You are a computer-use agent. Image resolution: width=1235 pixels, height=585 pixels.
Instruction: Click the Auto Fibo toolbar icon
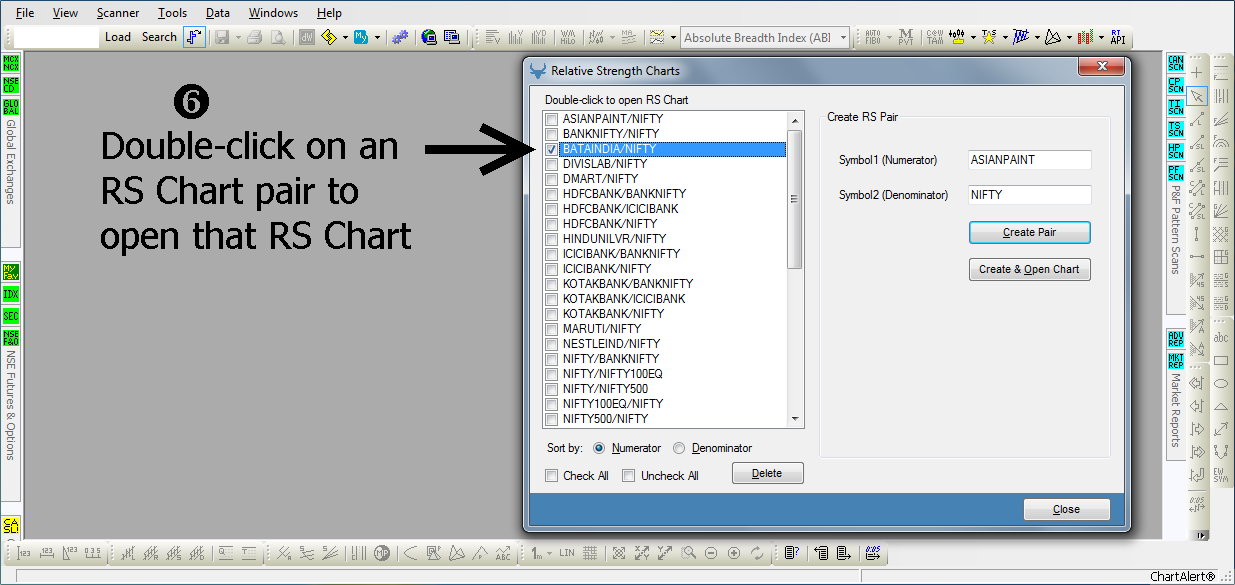[873, 37]
